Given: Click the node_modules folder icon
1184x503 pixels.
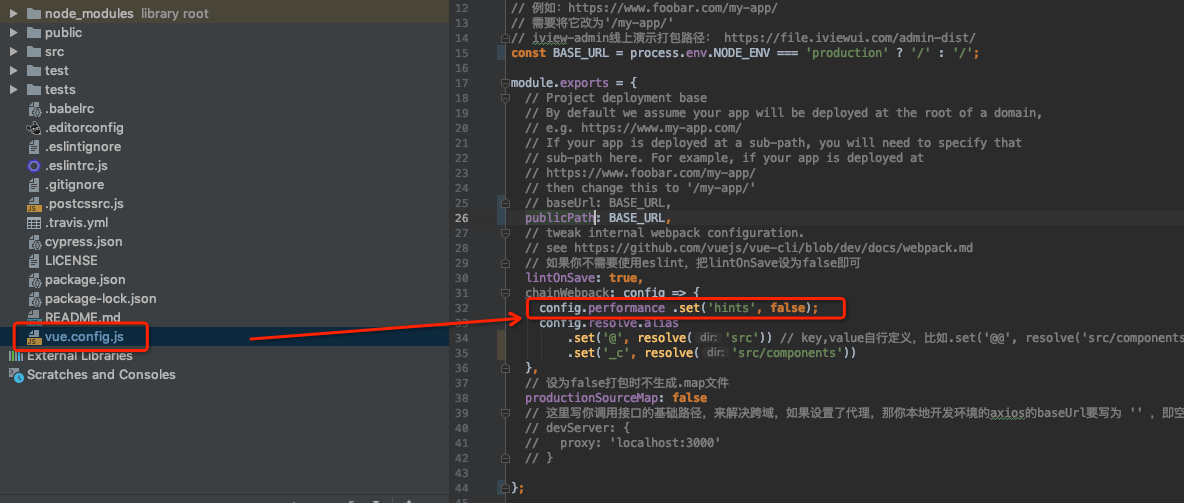Looking at the screenshot, I should click(33, 14).
